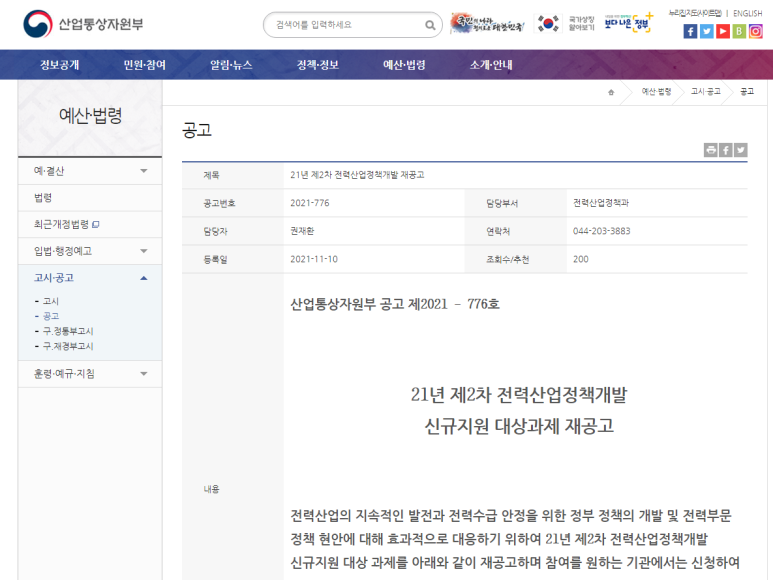
Task: Expand the 예·결산 sidebar section
Action: coord(90,171)
